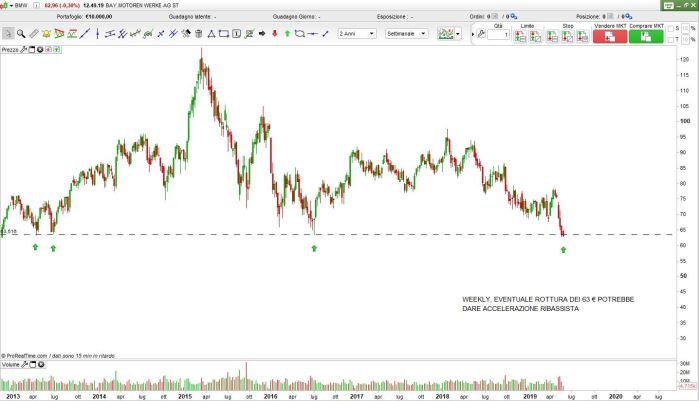The width and height of the screenshot is (699, 401).
Task: Pick the green up arrow marker tool
Action: click(287, 33)
